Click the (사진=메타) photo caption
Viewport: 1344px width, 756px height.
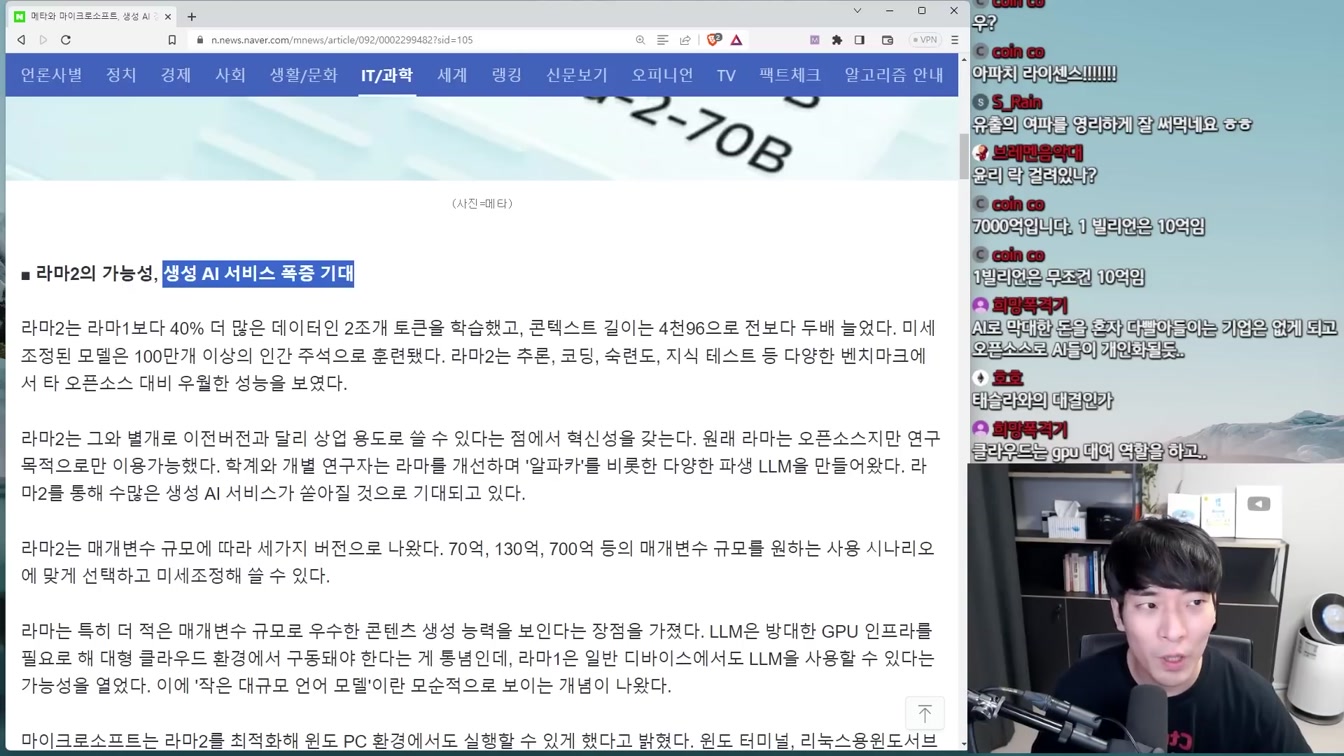[x=482, y=203]
